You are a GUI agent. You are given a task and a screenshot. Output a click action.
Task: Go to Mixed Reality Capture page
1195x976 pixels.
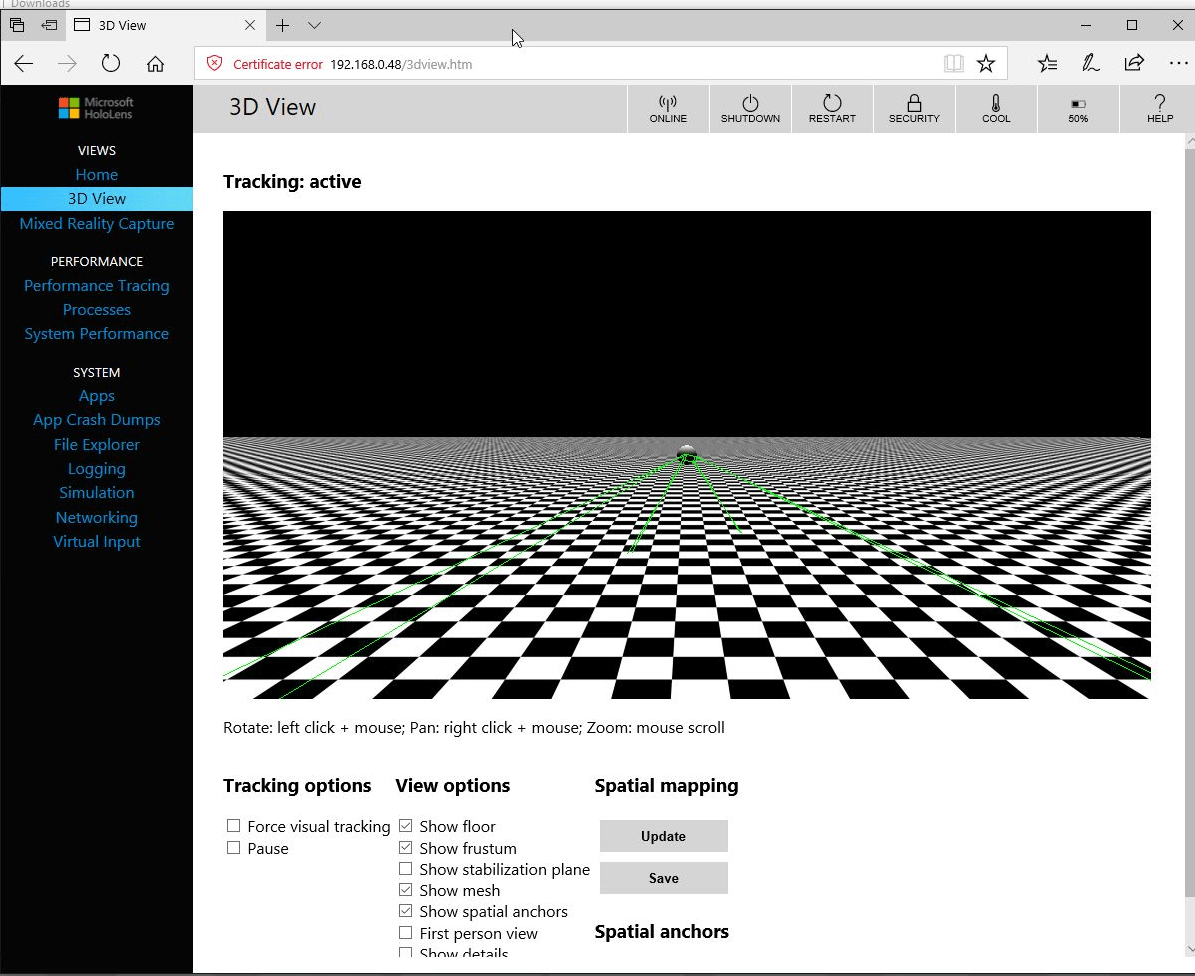[97, 224]
